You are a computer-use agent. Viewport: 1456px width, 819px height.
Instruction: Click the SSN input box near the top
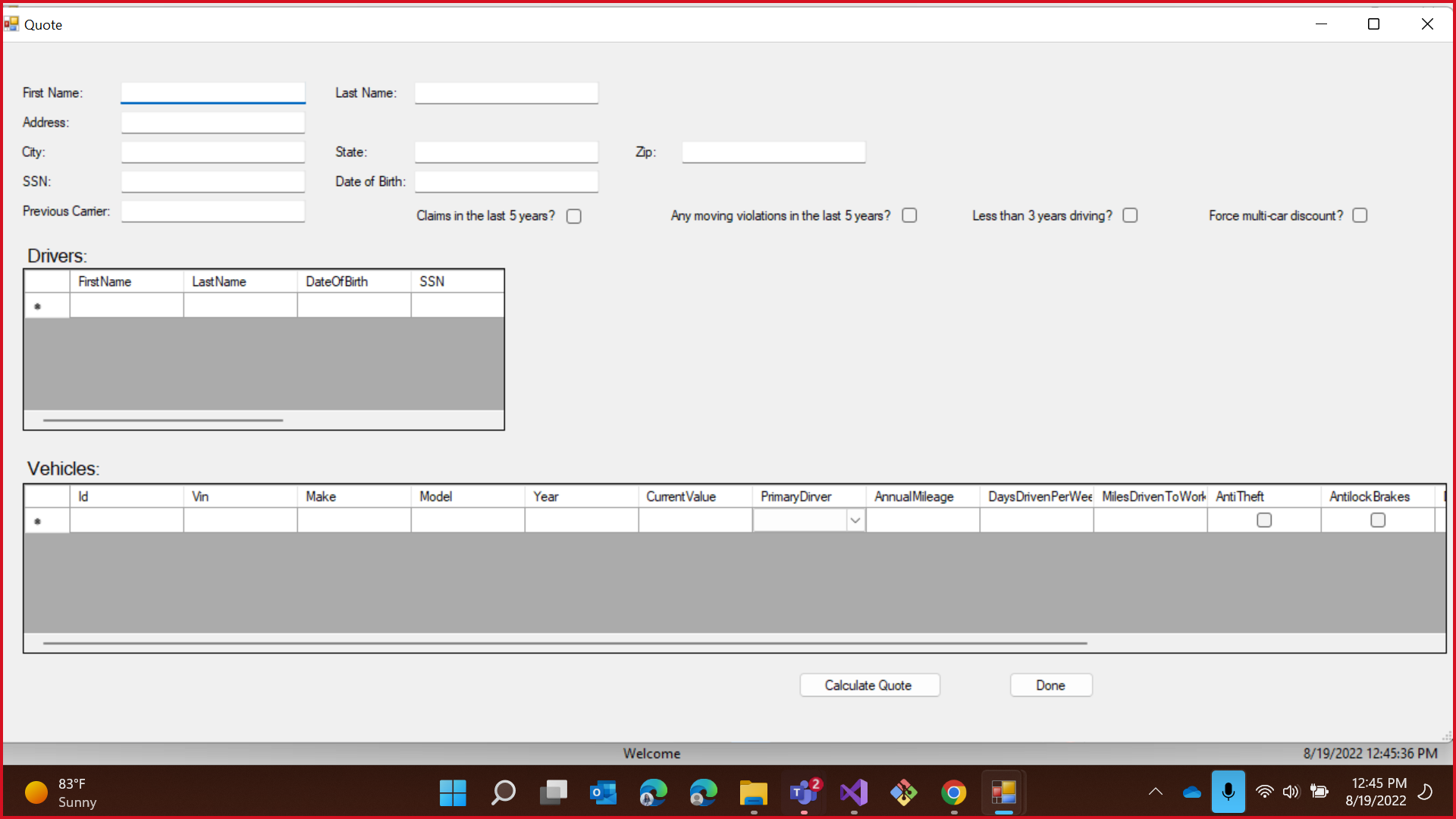[x=213, y=182]
